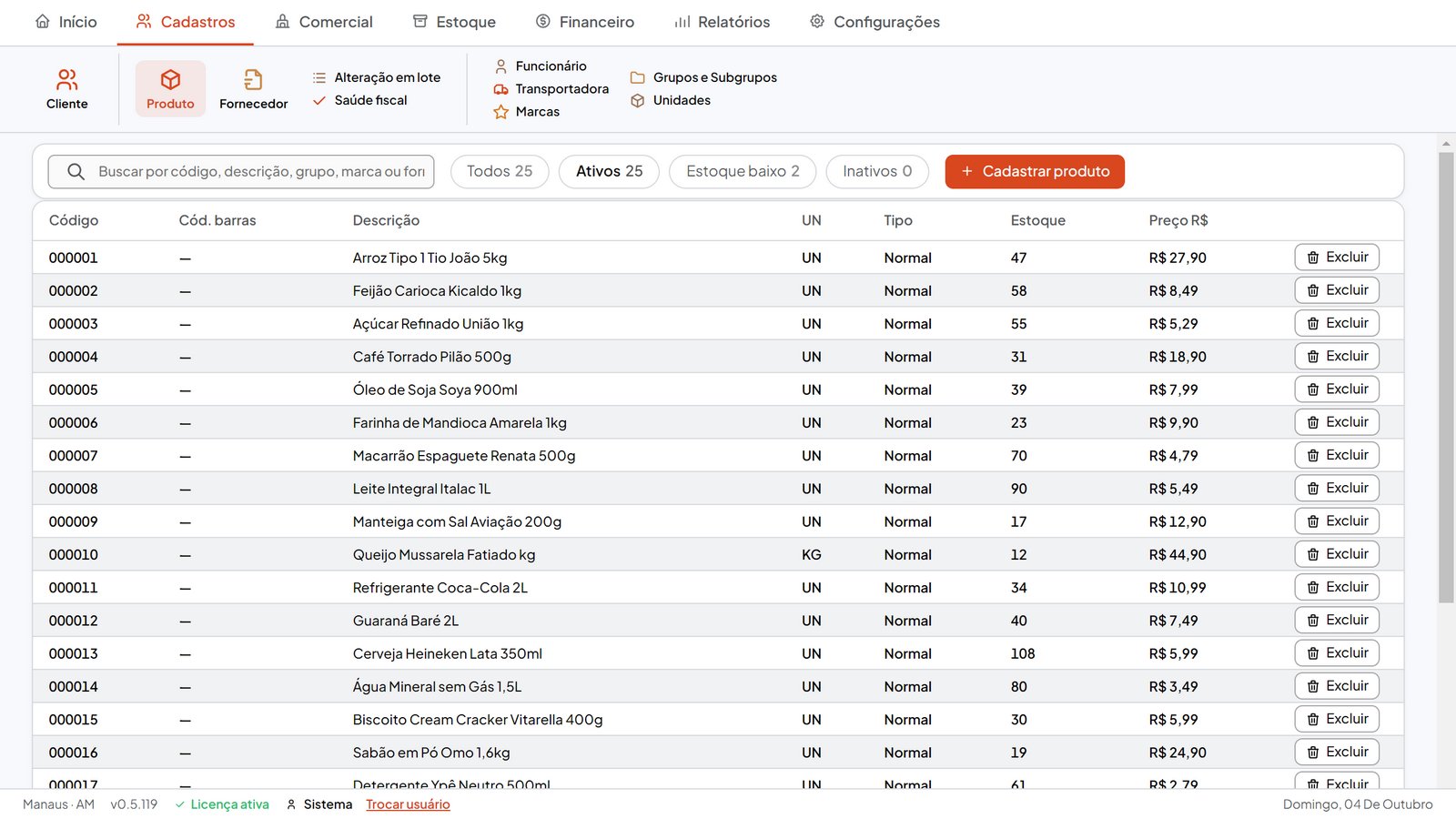Open Transportadora truck item

click(x=551, y=88)
